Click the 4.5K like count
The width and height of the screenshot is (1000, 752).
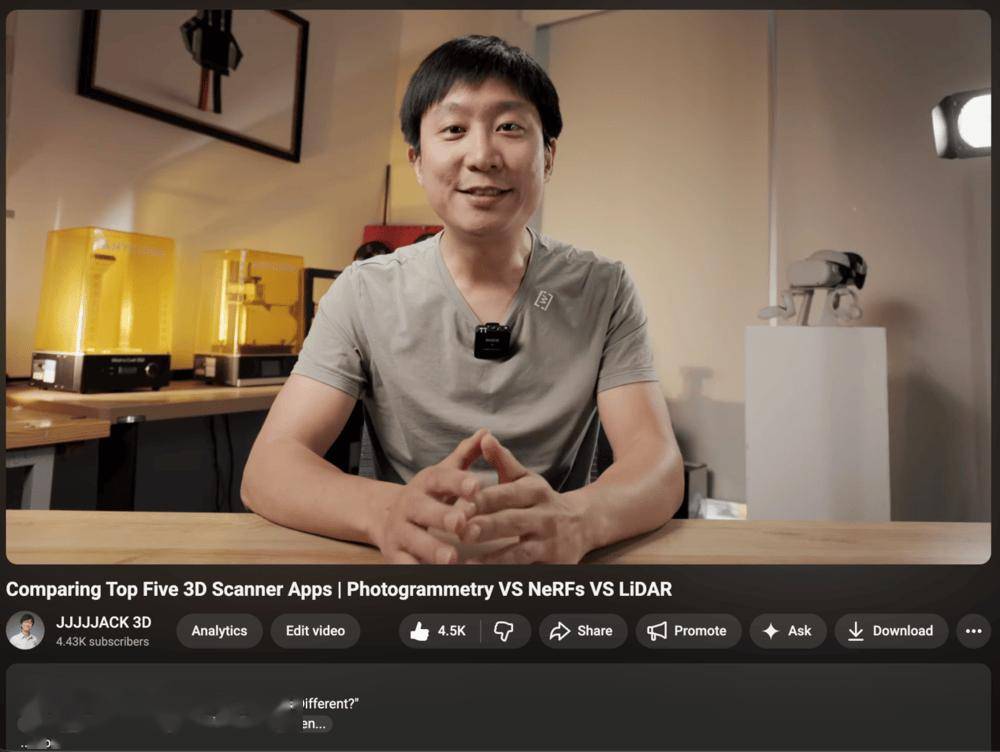tap(451, 631)
